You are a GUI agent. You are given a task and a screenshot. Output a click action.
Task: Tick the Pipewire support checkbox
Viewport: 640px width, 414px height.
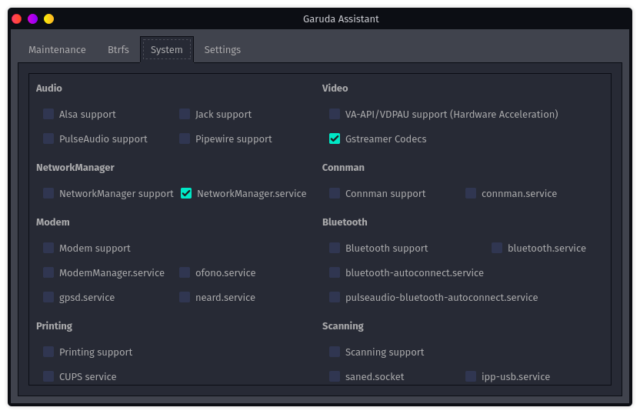[x=185, y=139]
